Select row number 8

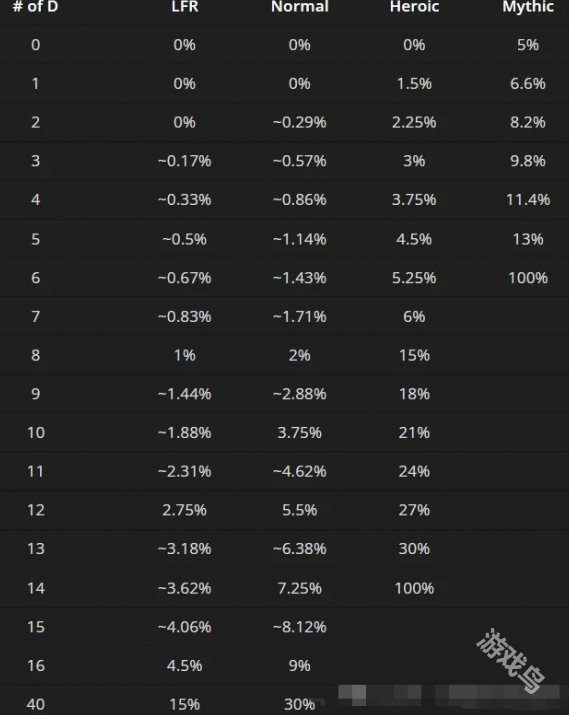click(x=36, y=355)
